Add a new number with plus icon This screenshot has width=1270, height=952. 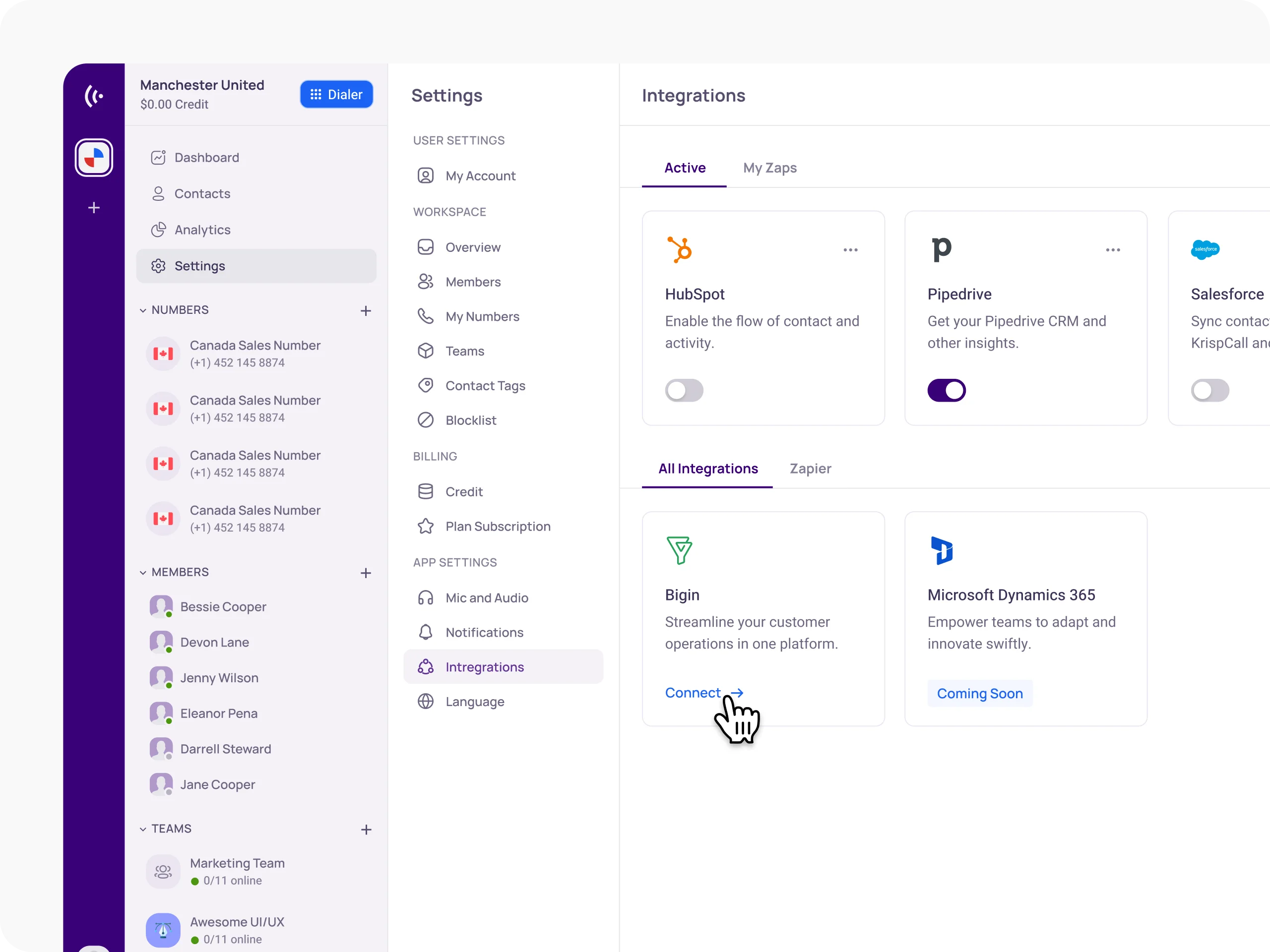coord(366,310)
